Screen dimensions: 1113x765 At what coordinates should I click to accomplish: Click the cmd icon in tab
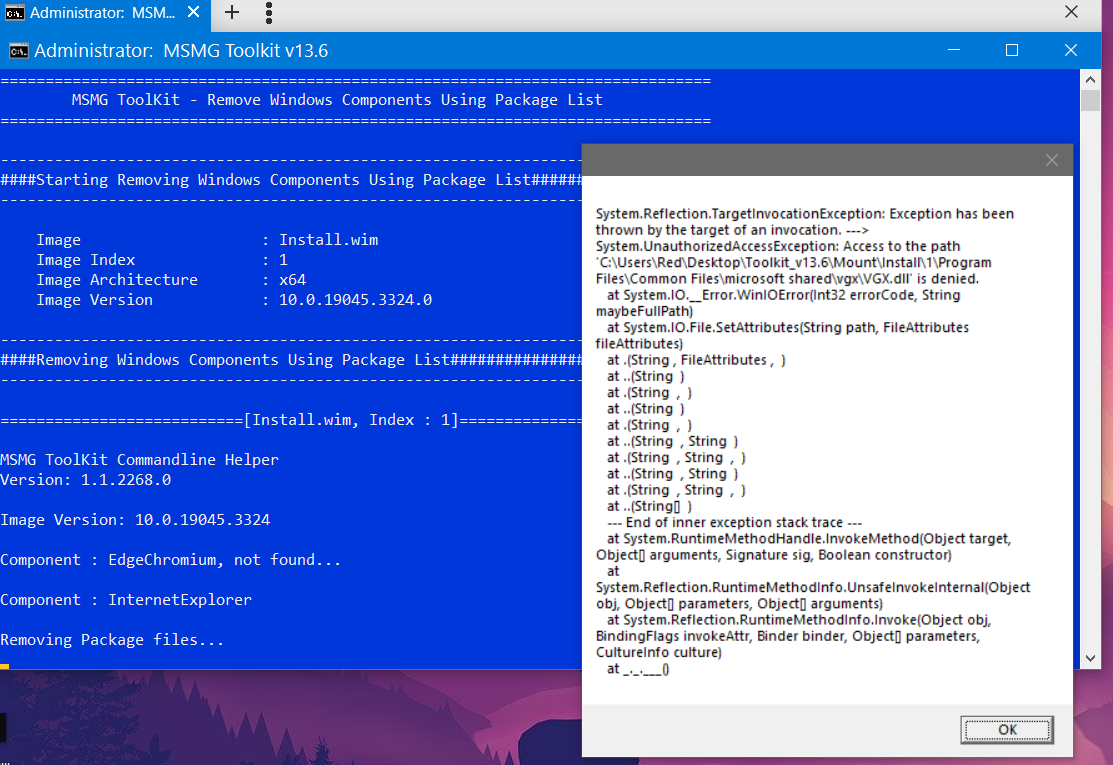point(14,13)
